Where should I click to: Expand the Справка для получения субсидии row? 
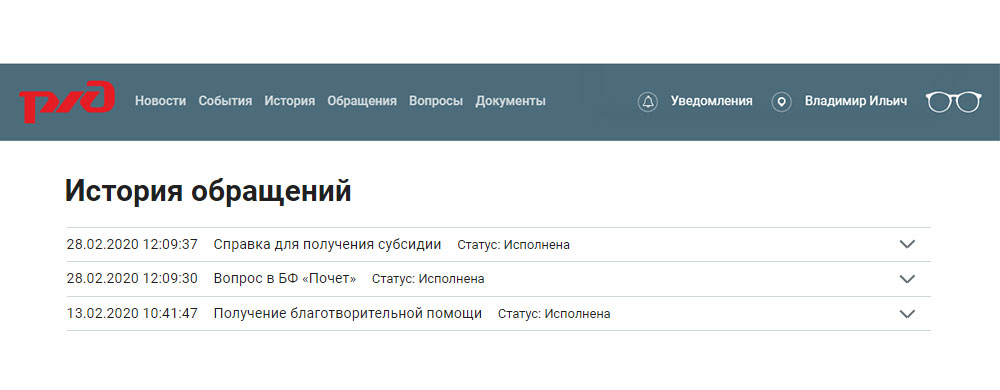(x=907, y=244)
